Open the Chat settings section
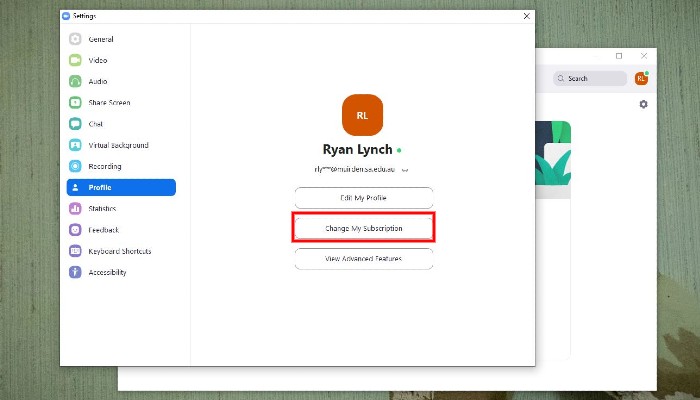700x400 pixels. [95, 124]
